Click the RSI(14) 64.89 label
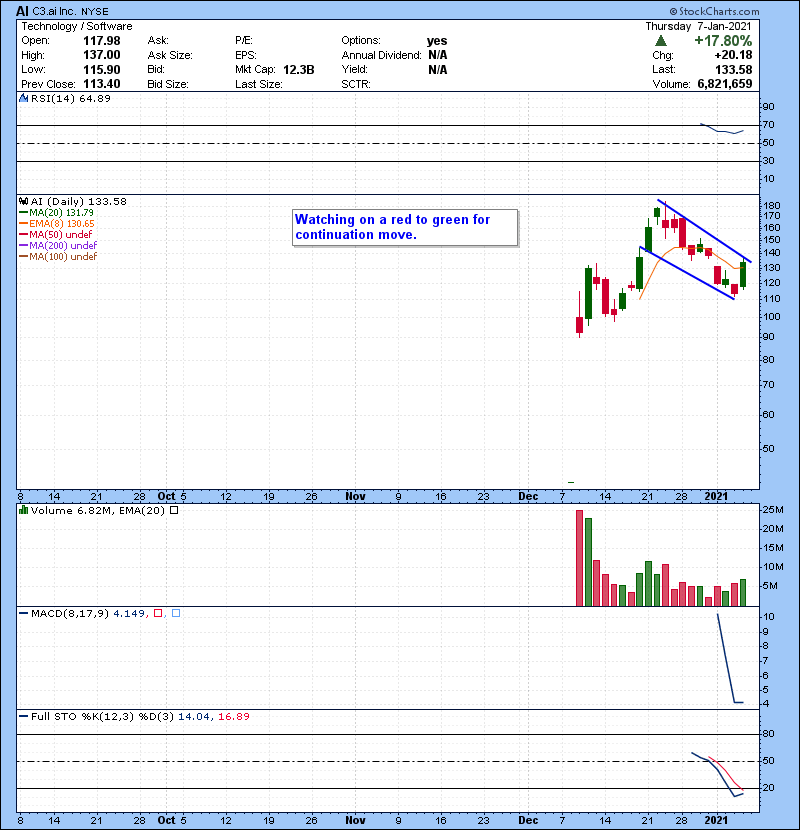The image size is (800, 830). [71, 98]
